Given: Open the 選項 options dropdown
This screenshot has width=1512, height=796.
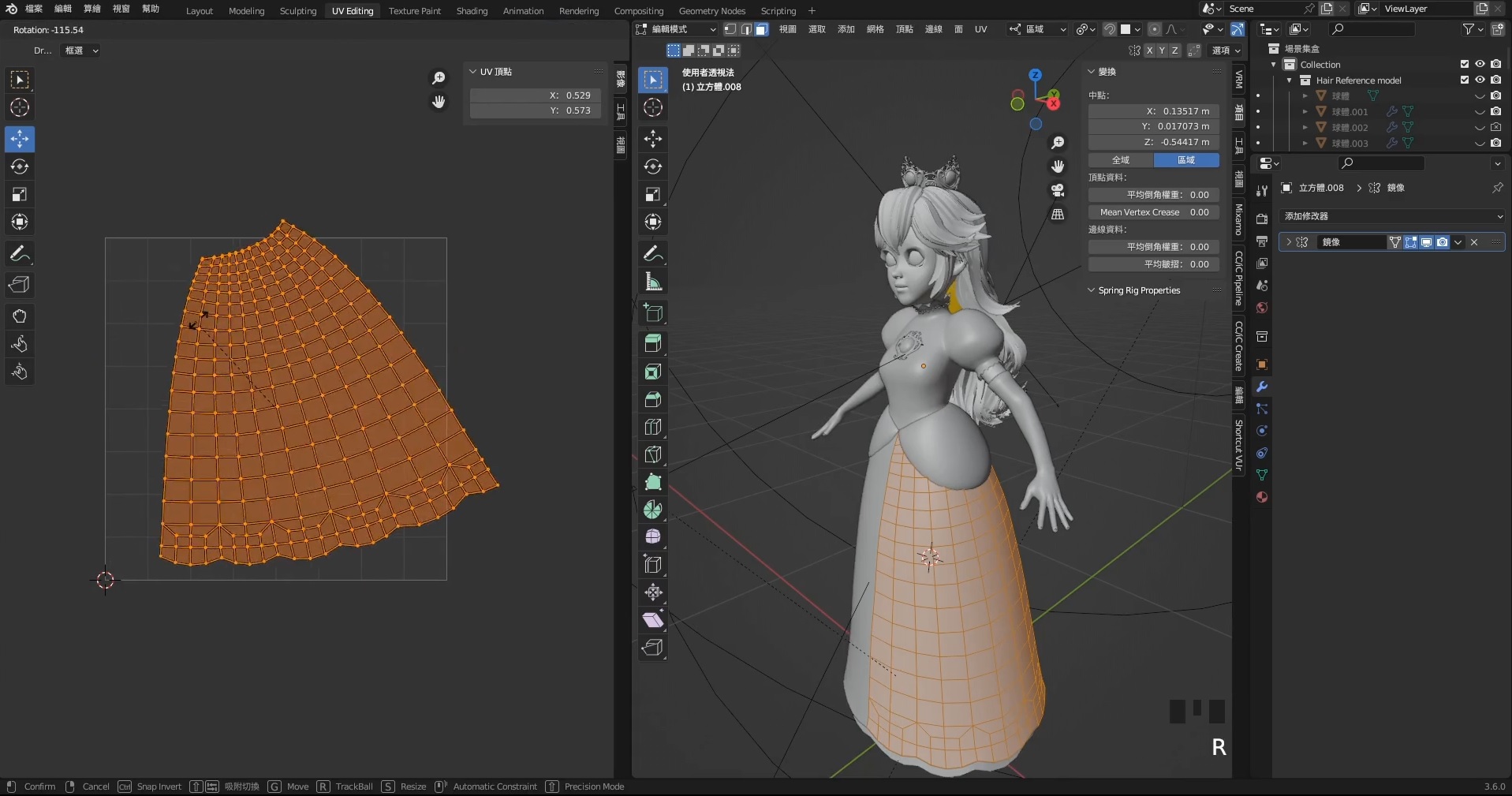Looking at the screenshot, I should [x=1226, y=50].
